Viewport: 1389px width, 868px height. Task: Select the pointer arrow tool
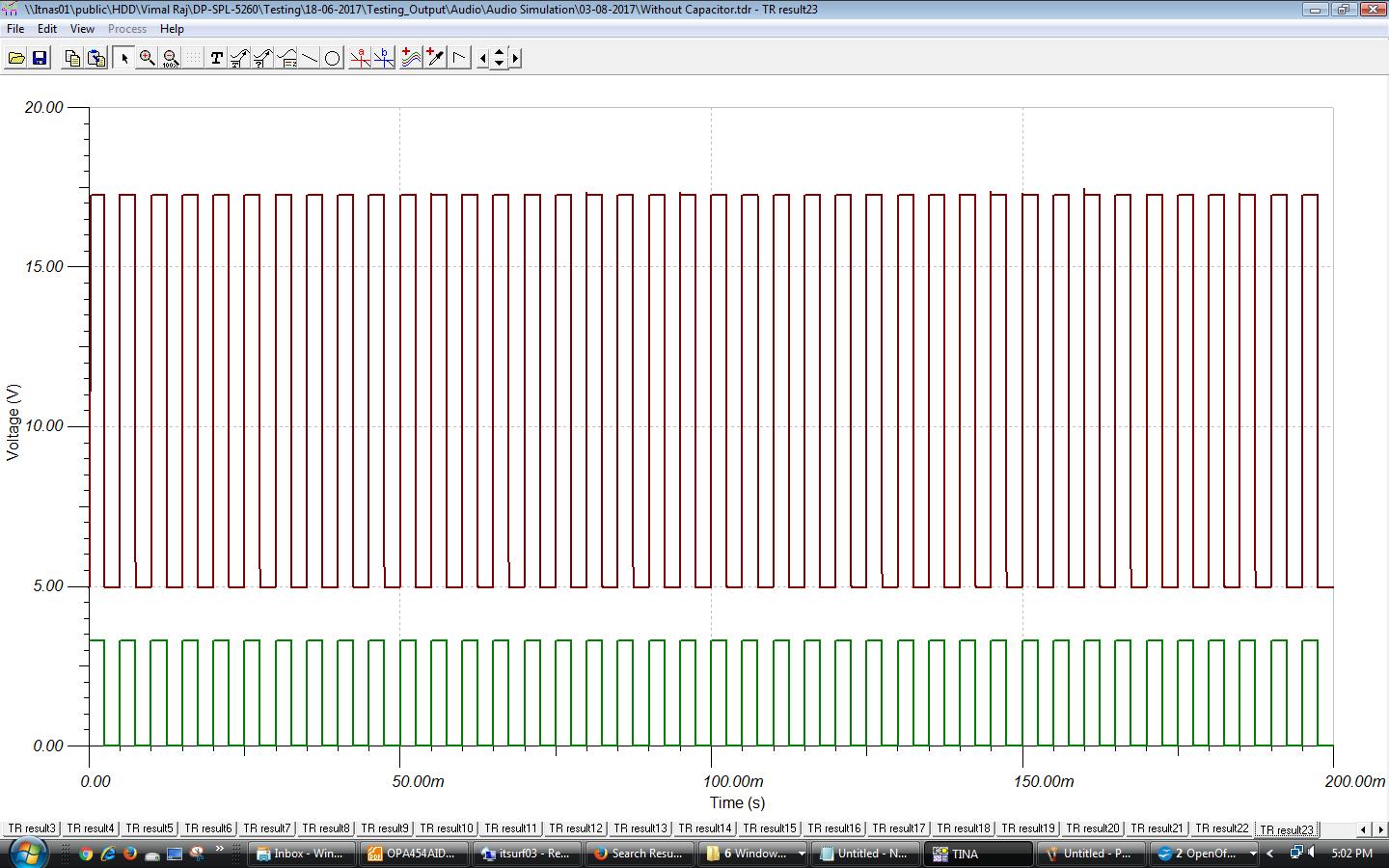[x=123, y=58]
